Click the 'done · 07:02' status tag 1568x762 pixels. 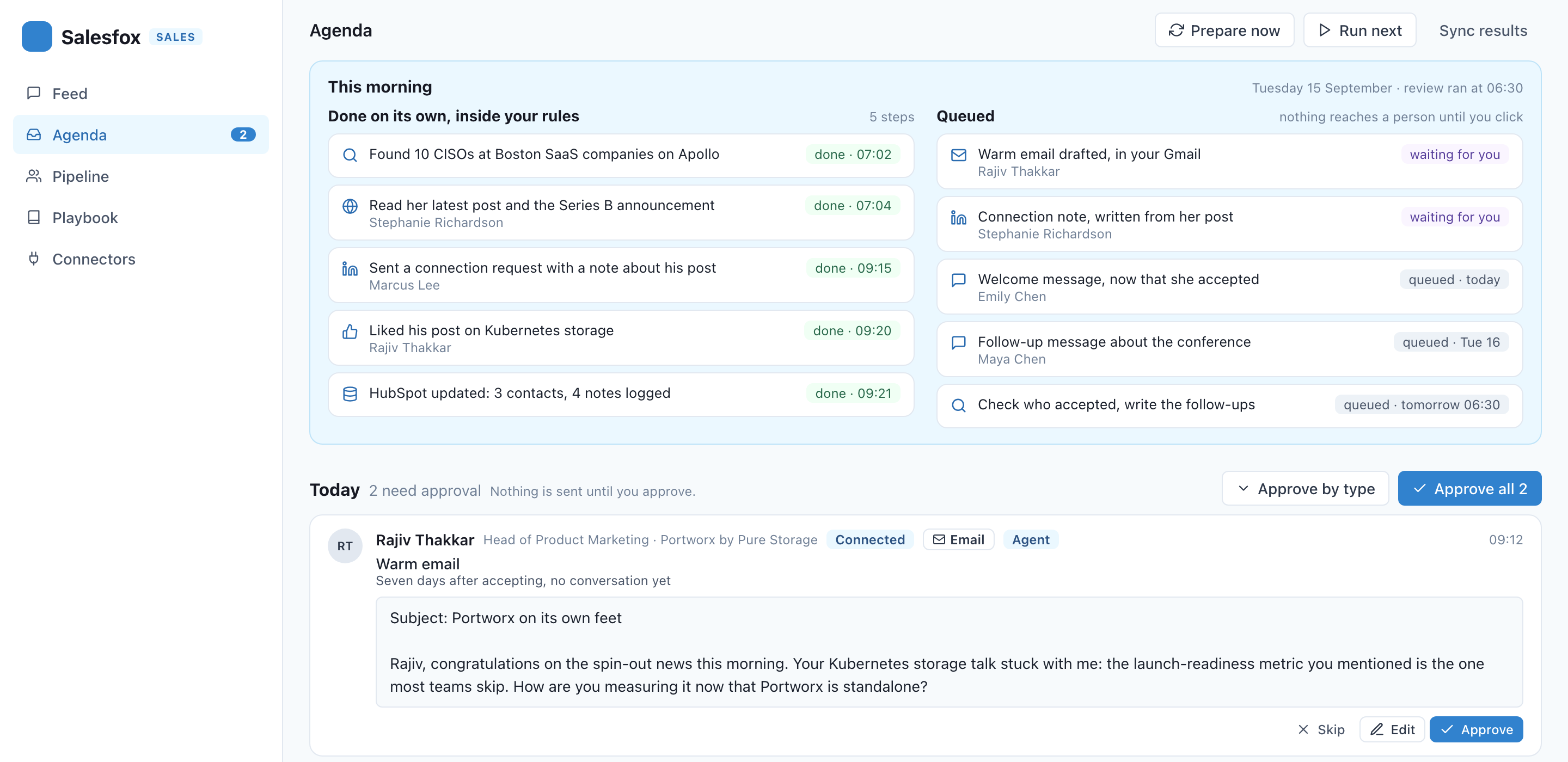853,155
